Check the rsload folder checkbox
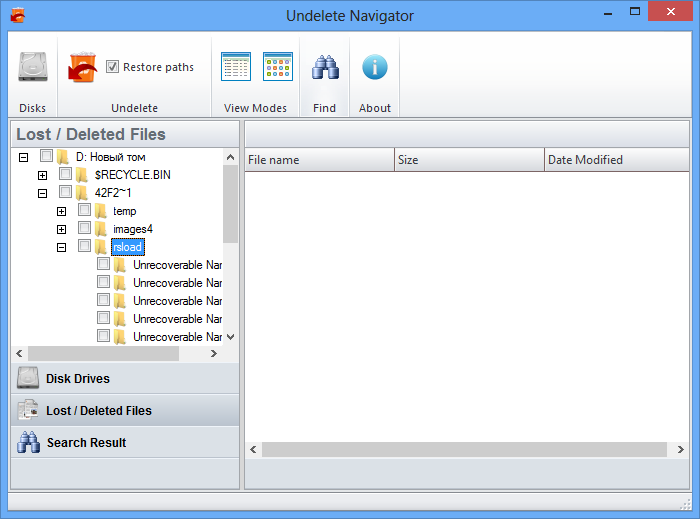The image size is (700, 519). (84, 245)
